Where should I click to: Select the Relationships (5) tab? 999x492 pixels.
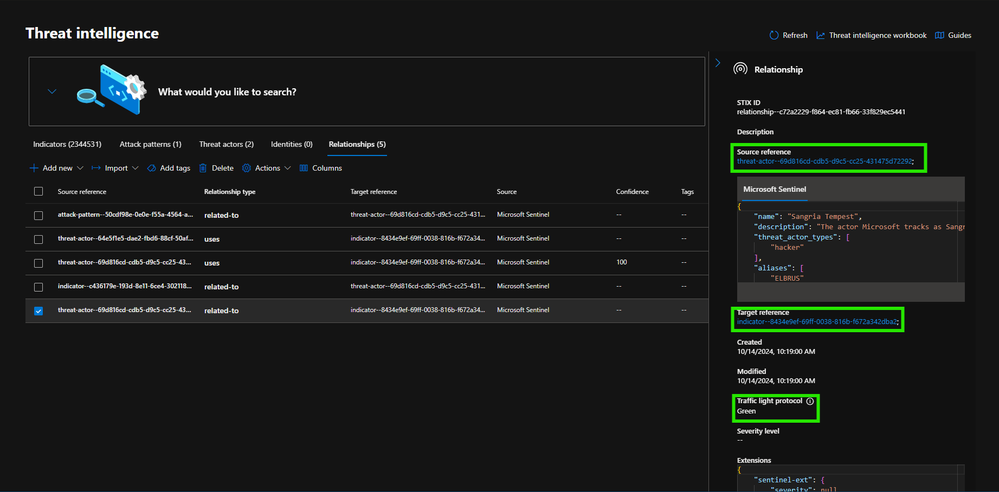tap(357, 145)
